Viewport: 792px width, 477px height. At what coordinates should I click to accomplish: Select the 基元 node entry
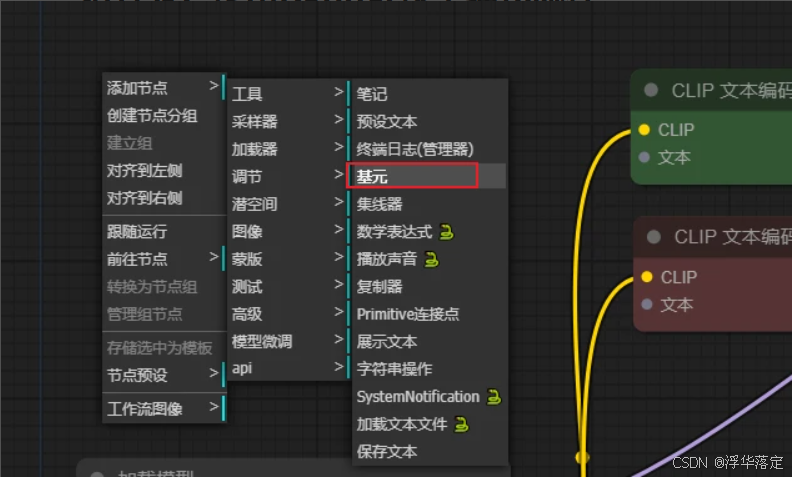[x=429, y=176]
